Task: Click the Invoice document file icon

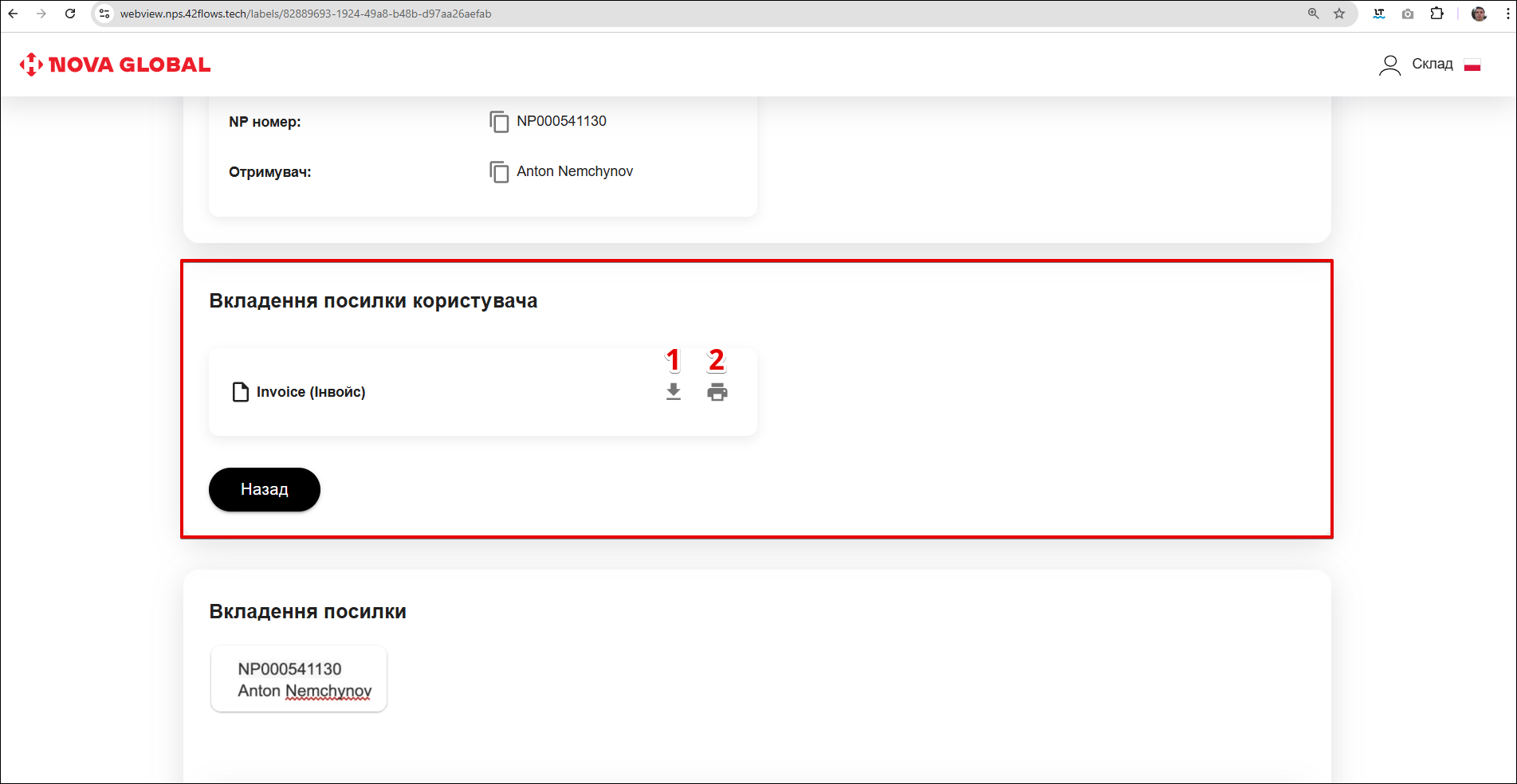Action: tap(240, 392)
